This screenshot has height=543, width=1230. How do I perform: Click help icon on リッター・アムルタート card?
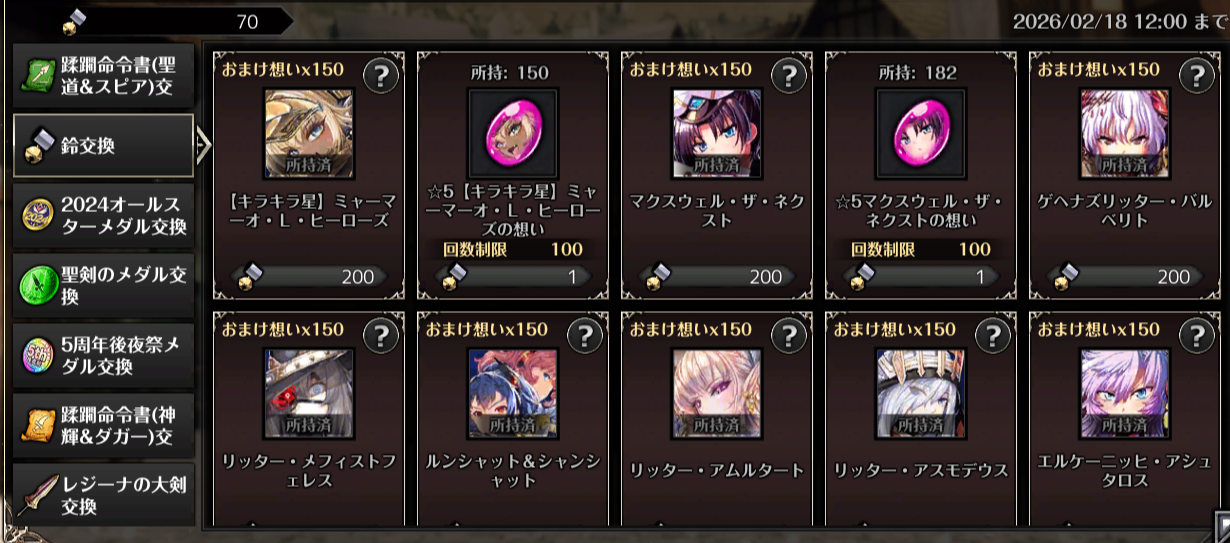(789, 335)
